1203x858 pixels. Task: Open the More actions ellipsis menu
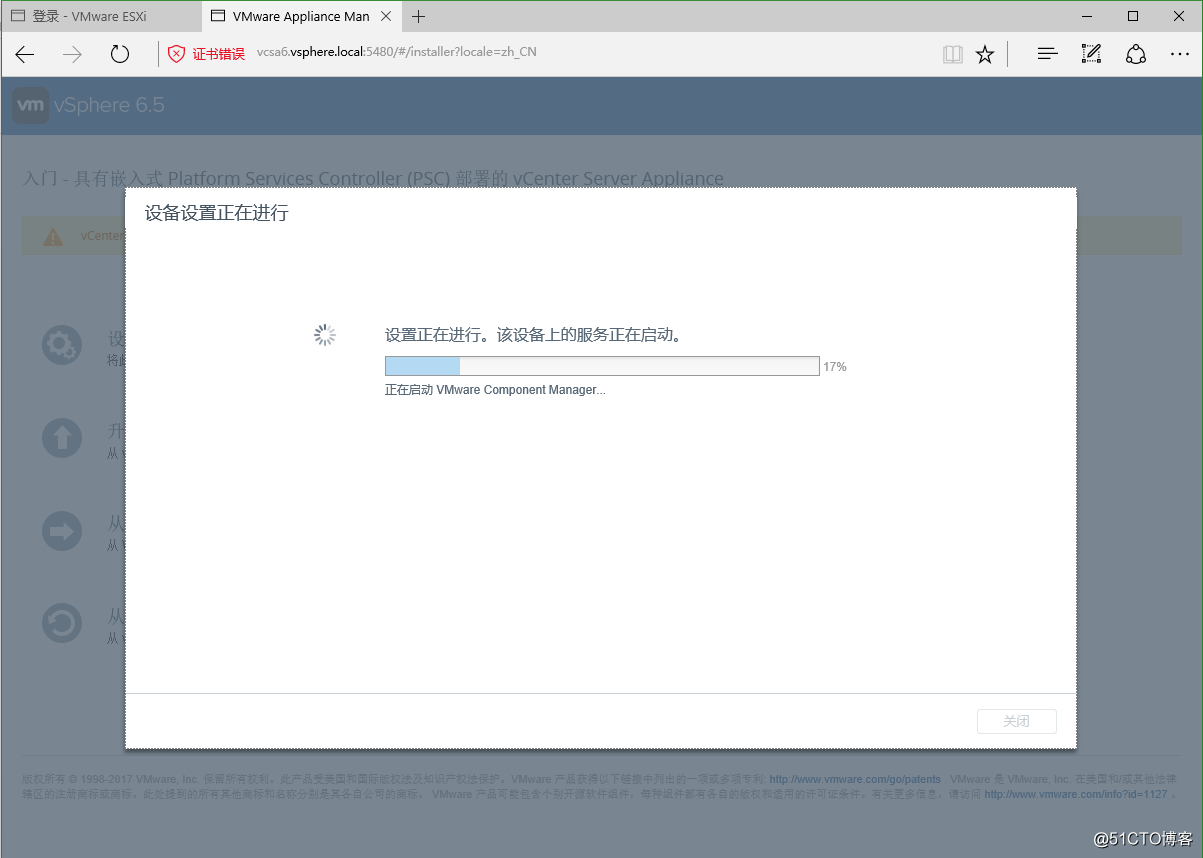[x=1180, y=54]
